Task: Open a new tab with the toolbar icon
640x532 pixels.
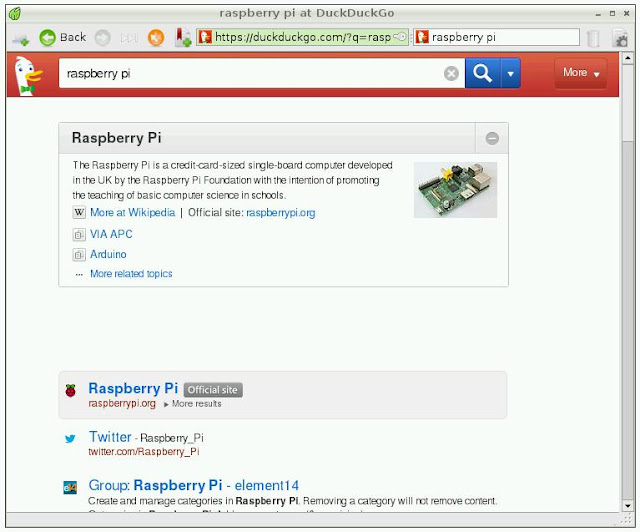Action: (x=20, y=38)
